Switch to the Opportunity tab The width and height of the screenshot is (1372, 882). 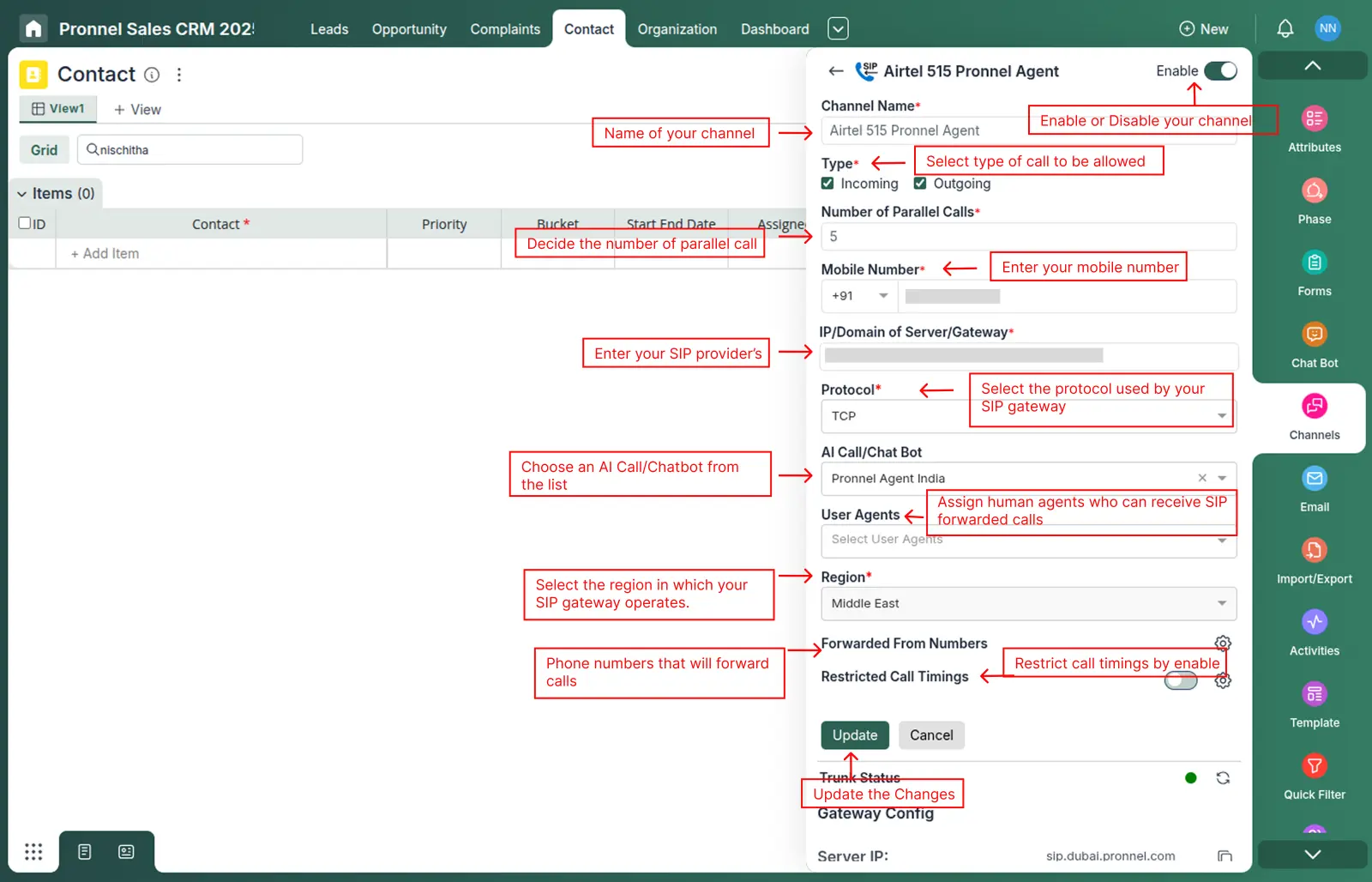click(409, 28)
